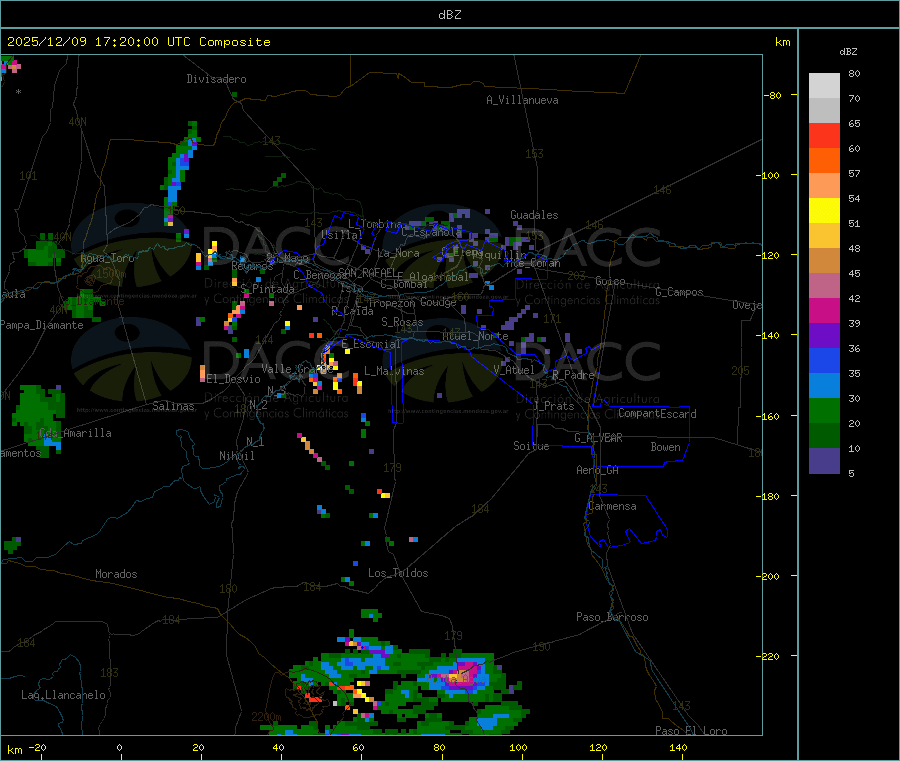Click the 100 km bottom axis label

(x=518, y=747)
